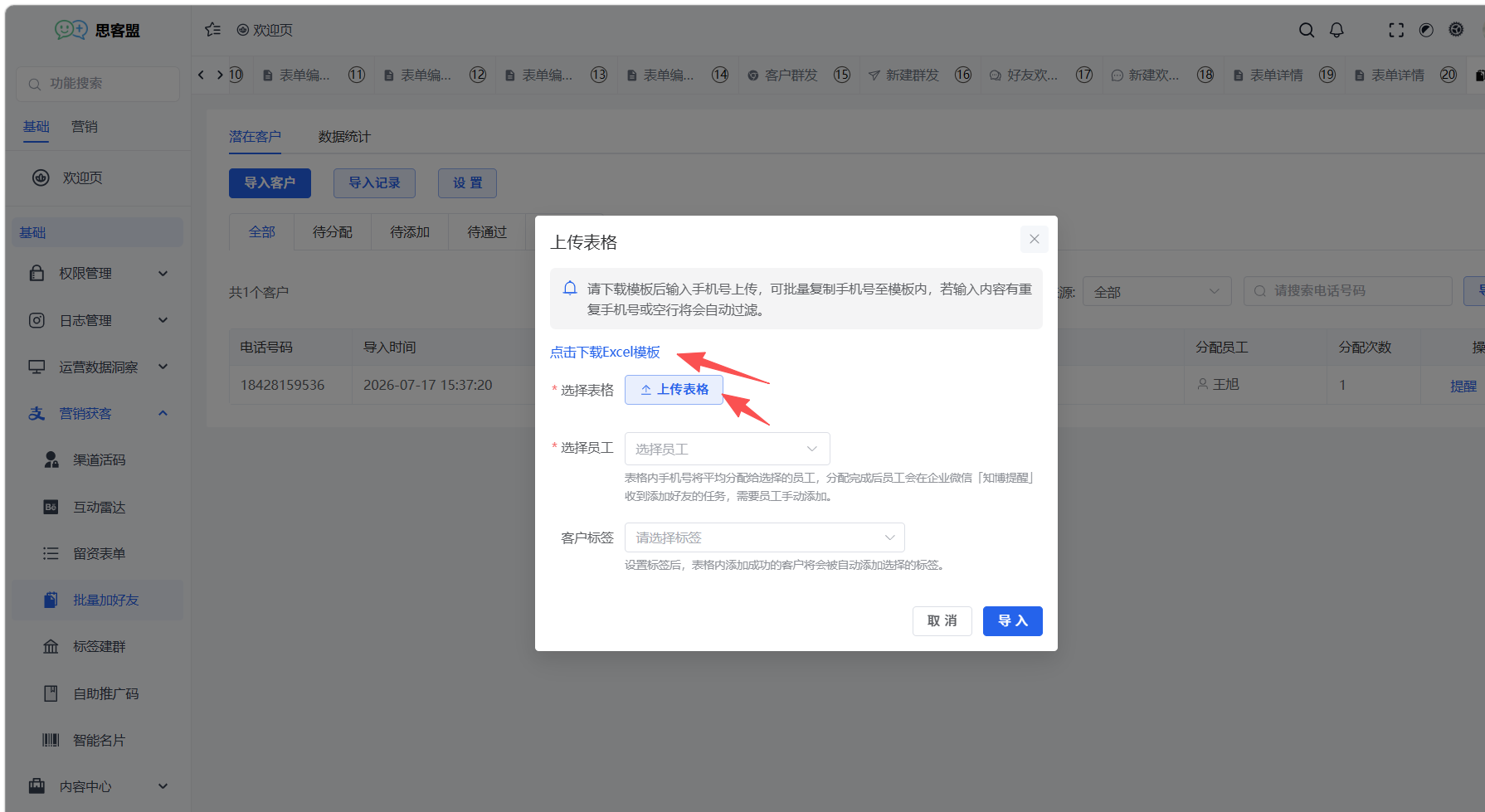
Task: Open the 欢迎页 breadcrumb tab
Action: point(265,30)
